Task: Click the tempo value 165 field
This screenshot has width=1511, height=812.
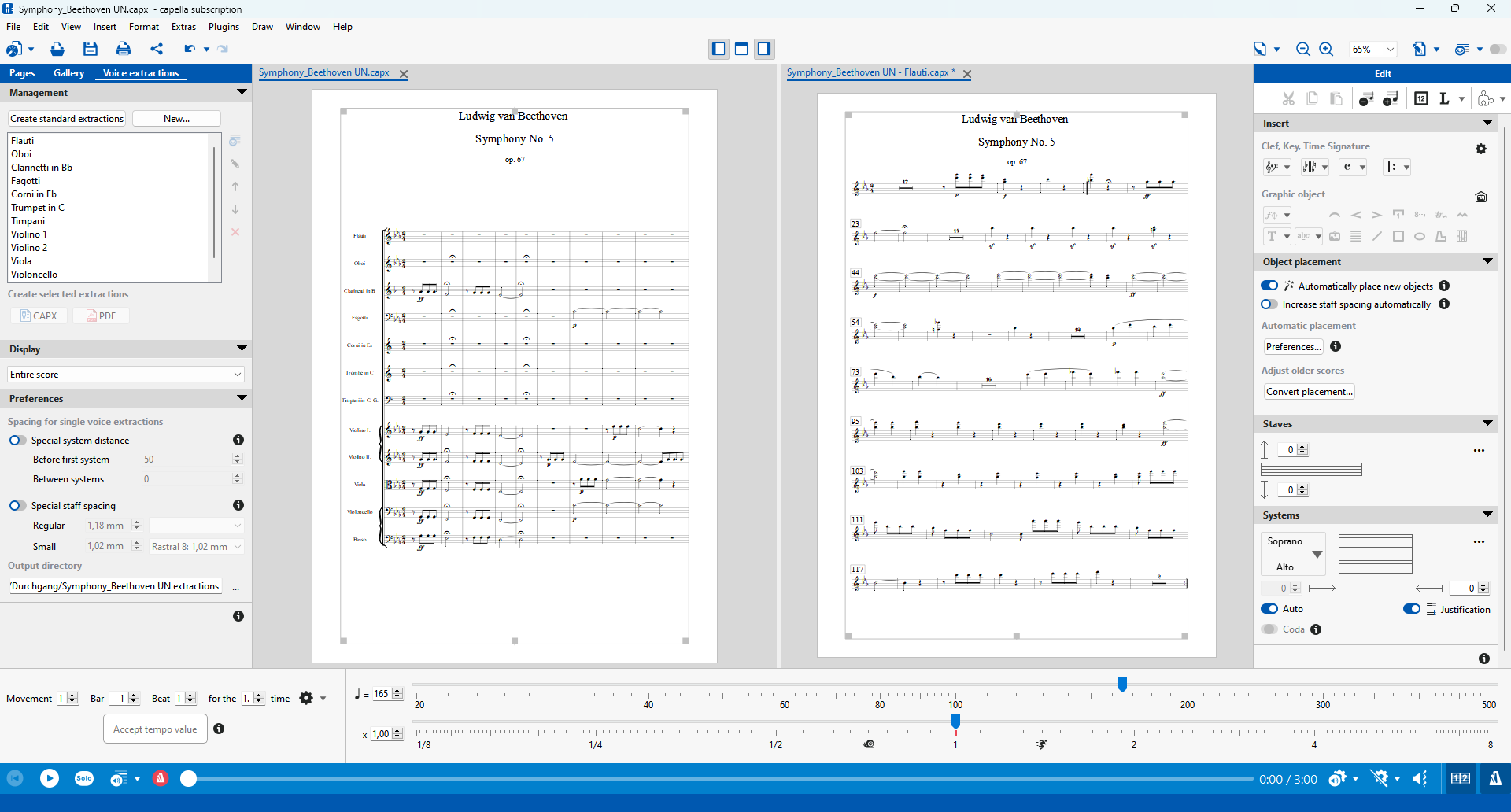Action: pos(382,694)
